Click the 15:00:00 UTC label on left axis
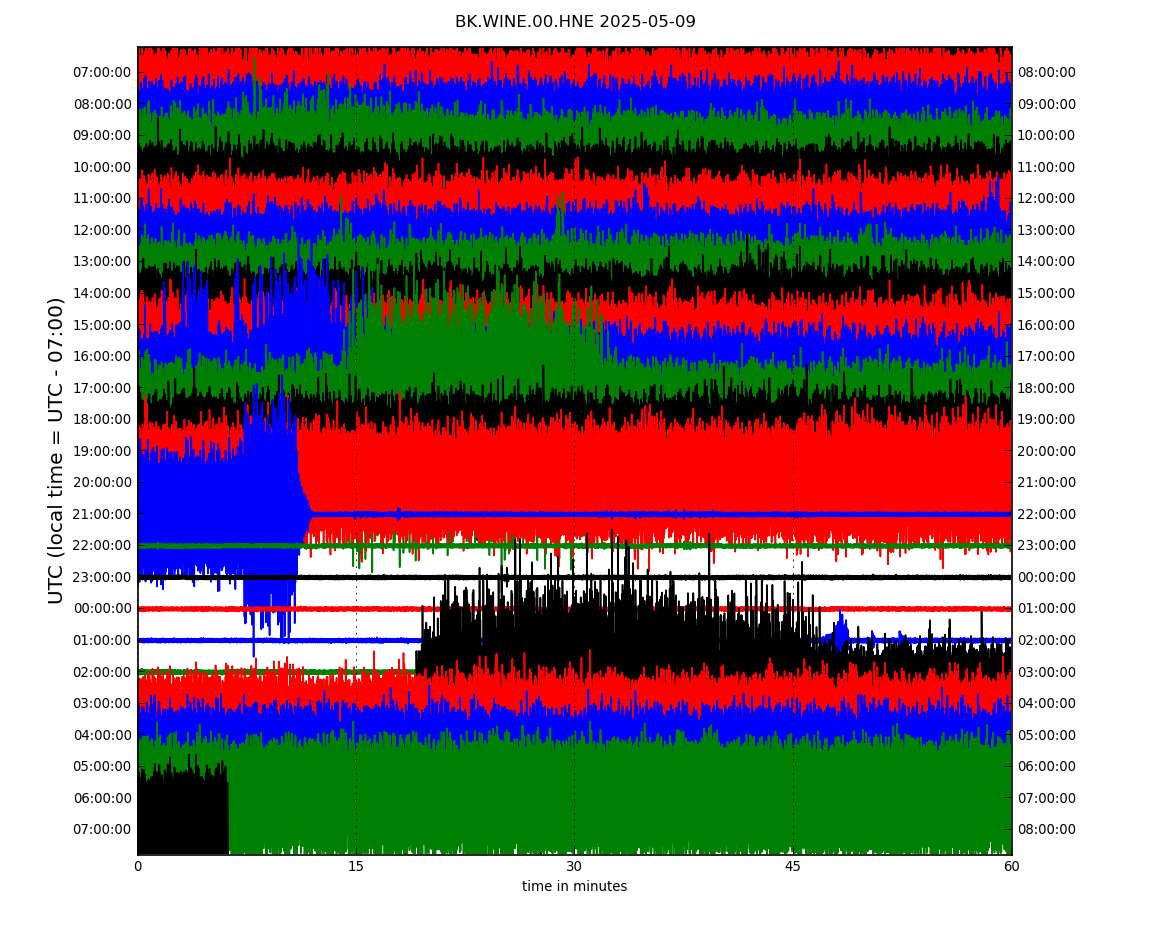Screen dimensions: 1150x950 pos(102,325)
